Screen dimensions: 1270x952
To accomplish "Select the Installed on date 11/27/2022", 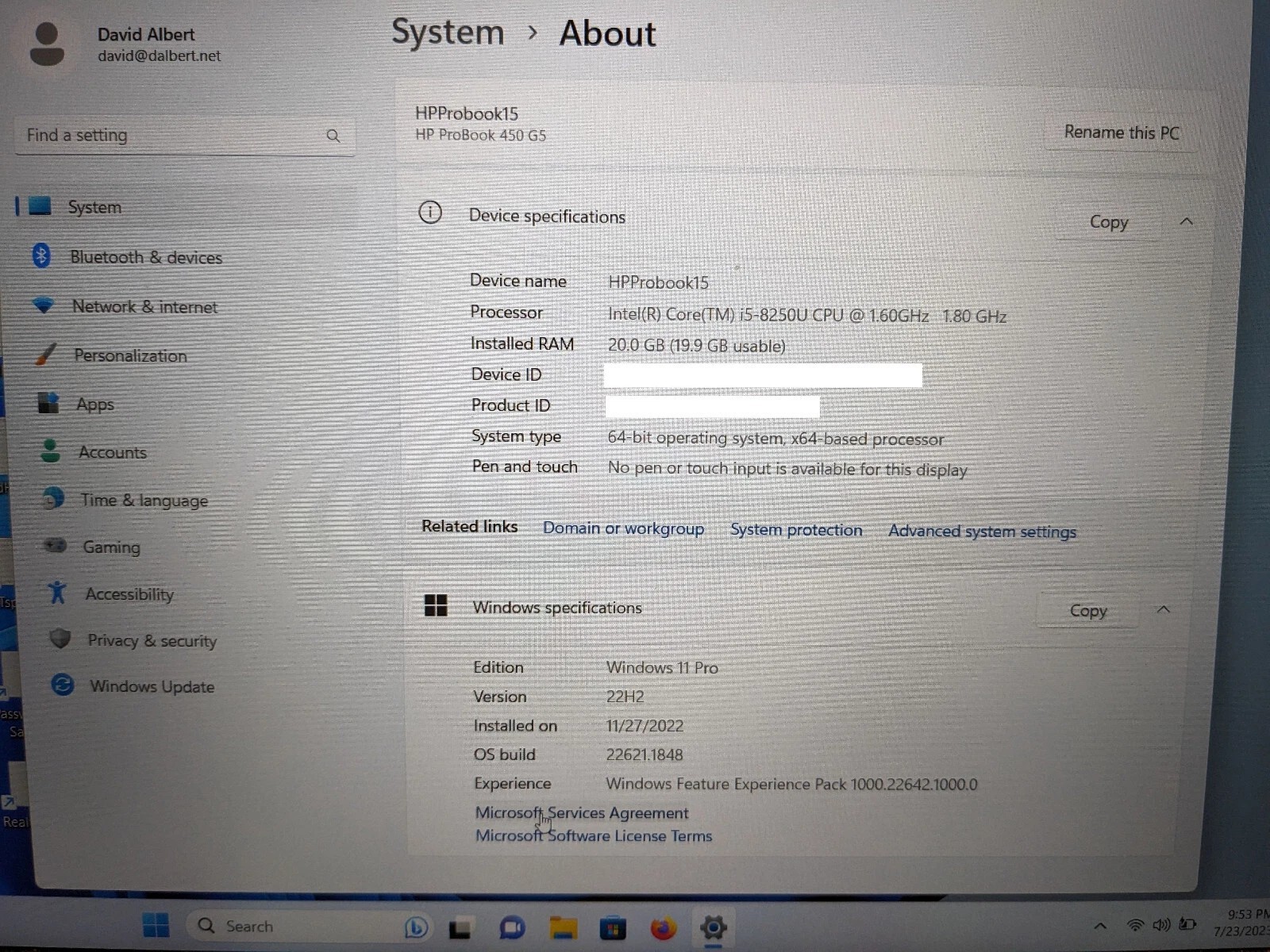I will pos(645,726).
